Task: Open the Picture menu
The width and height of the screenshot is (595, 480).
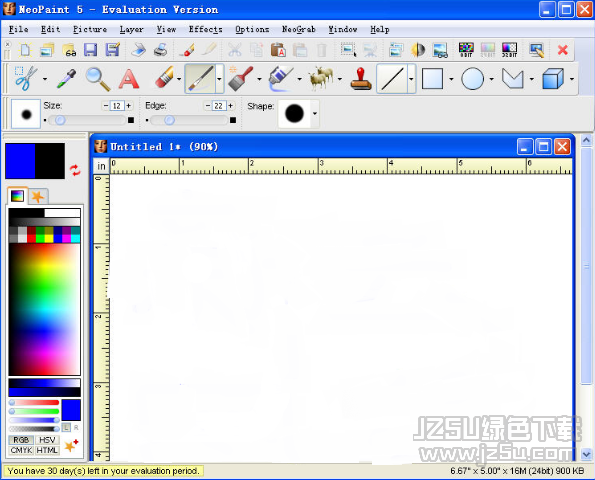Action: (x=90, y=29)
